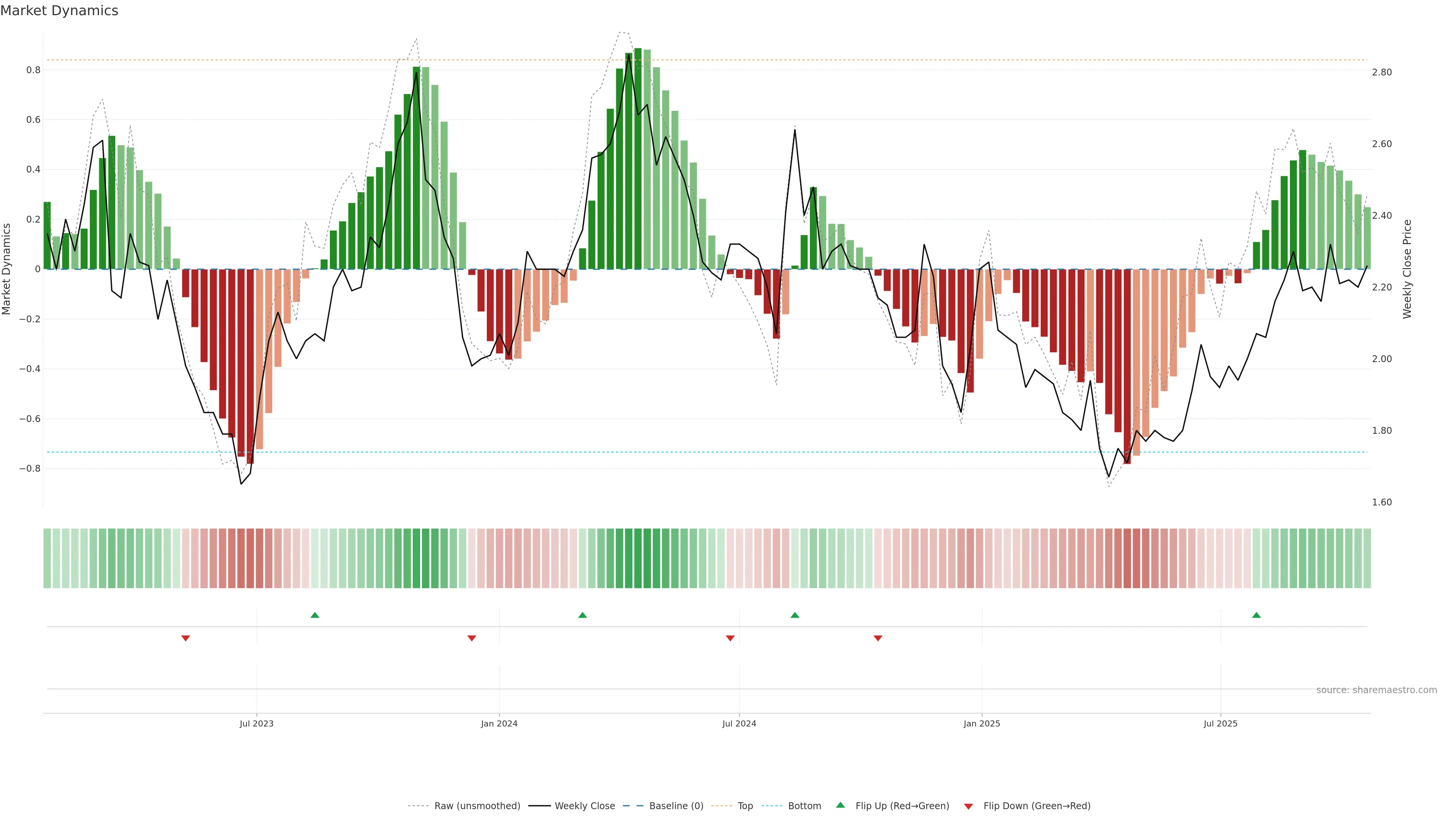Click the Jan 2024 x-axis label
The height and width of the screenshot is (819, 1456).
(499, 723)
